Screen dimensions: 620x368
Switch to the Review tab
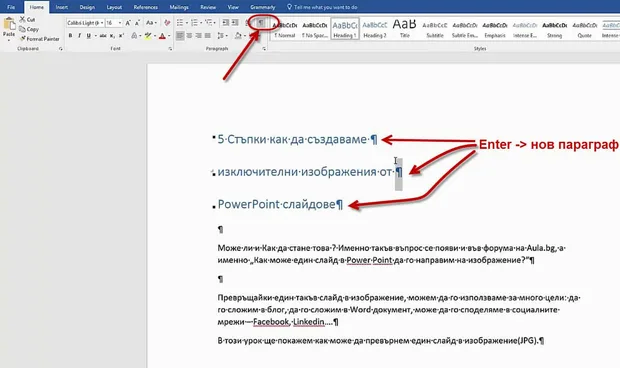(208, 7)
